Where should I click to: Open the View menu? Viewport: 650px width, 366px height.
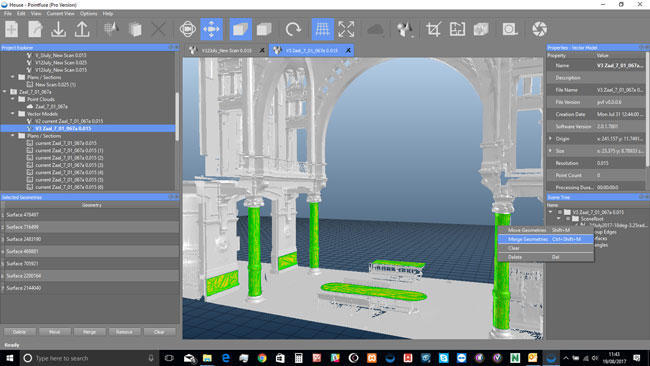(x=36, y=13)
